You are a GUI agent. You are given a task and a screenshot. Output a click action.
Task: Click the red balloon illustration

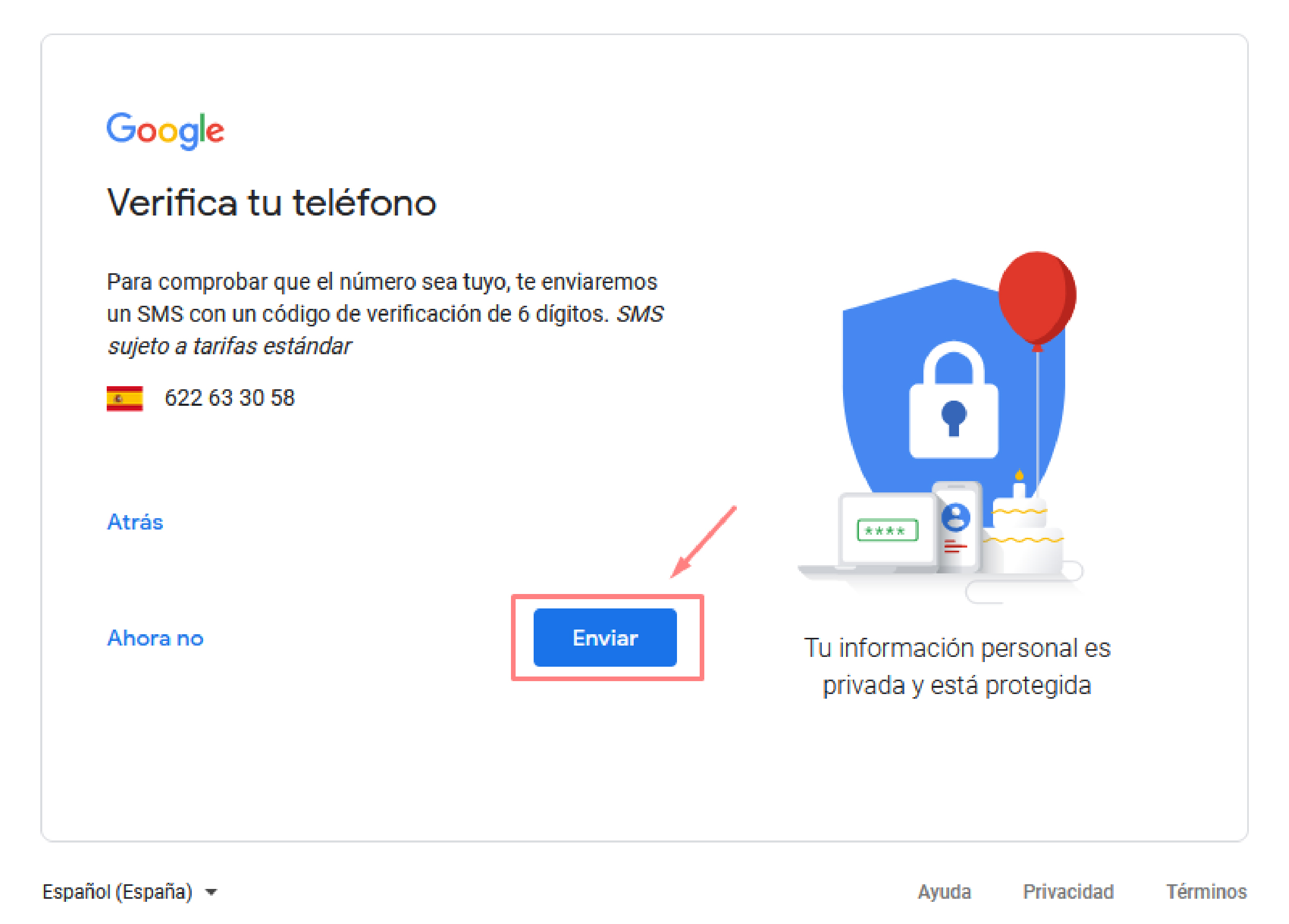pos(1037,300)
